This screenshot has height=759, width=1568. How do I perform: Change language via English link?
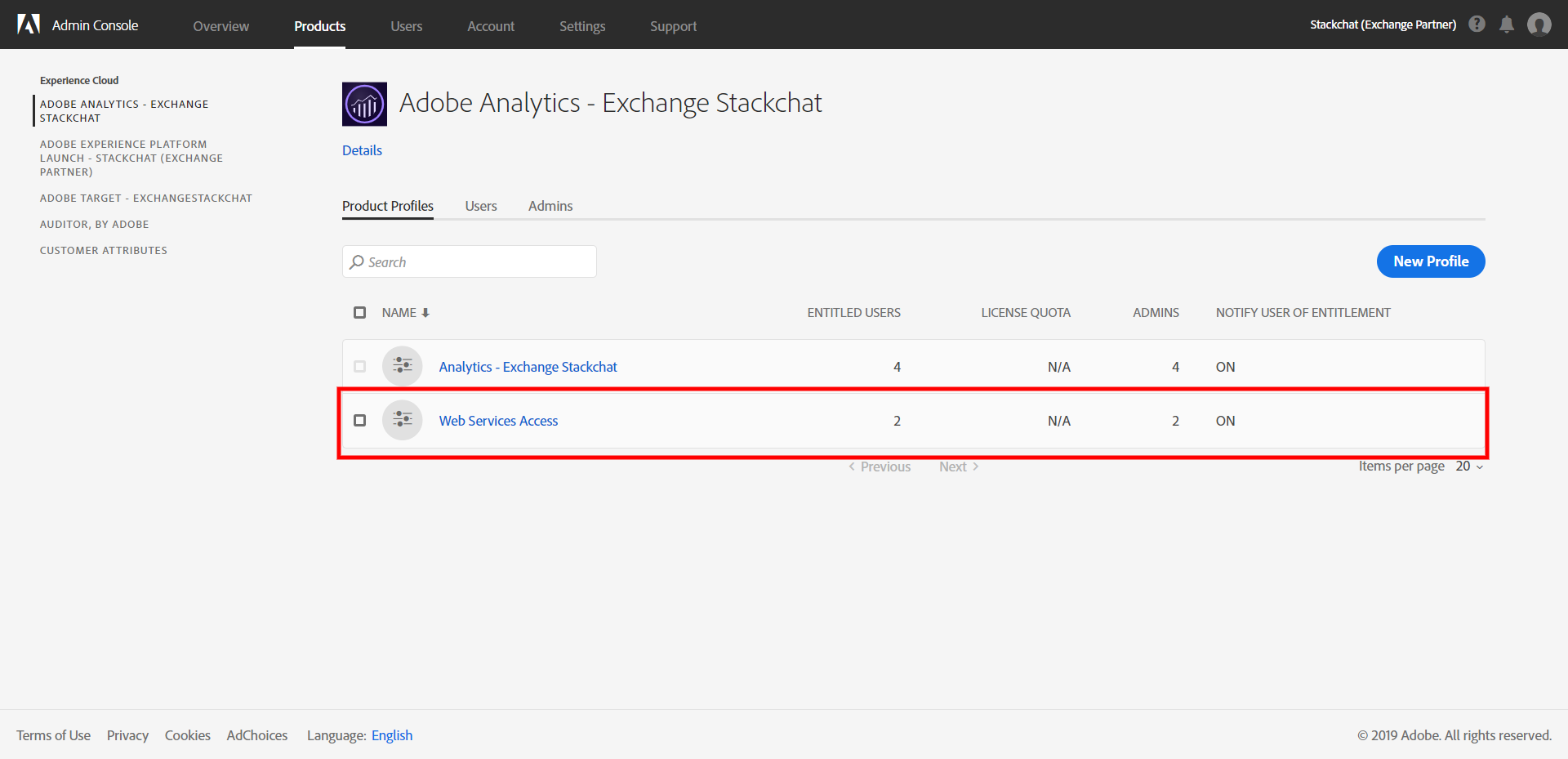[x=392, y=735]
